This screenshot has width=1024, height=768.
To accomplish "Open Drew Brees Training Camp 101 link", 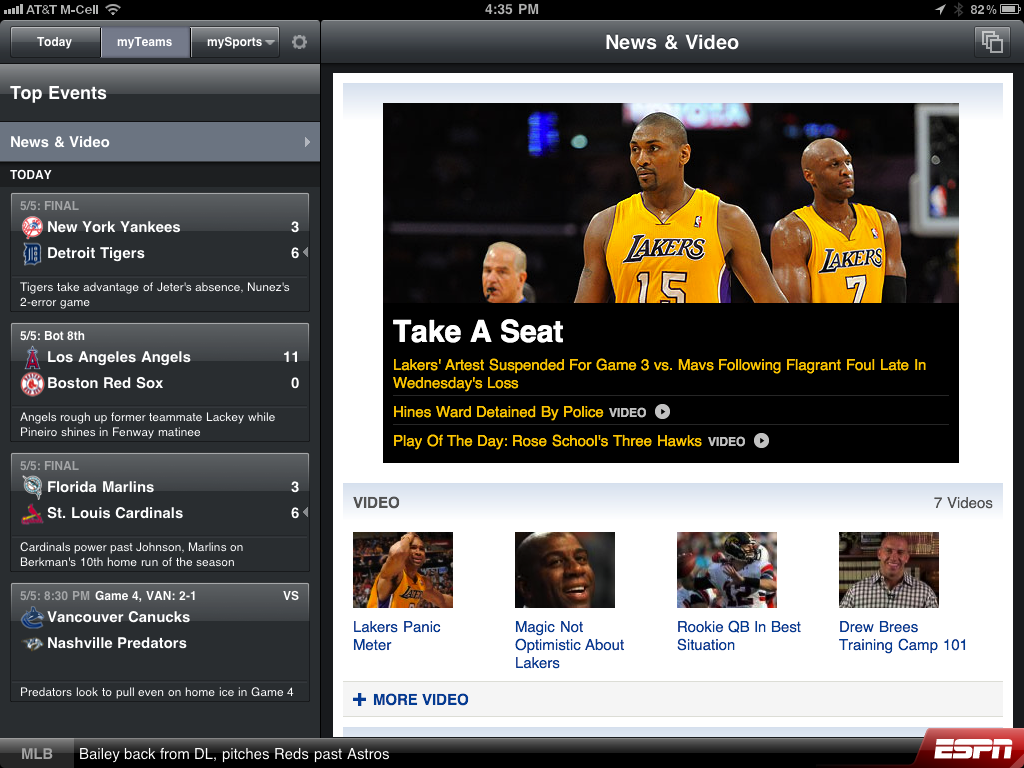I will (903, 636).
